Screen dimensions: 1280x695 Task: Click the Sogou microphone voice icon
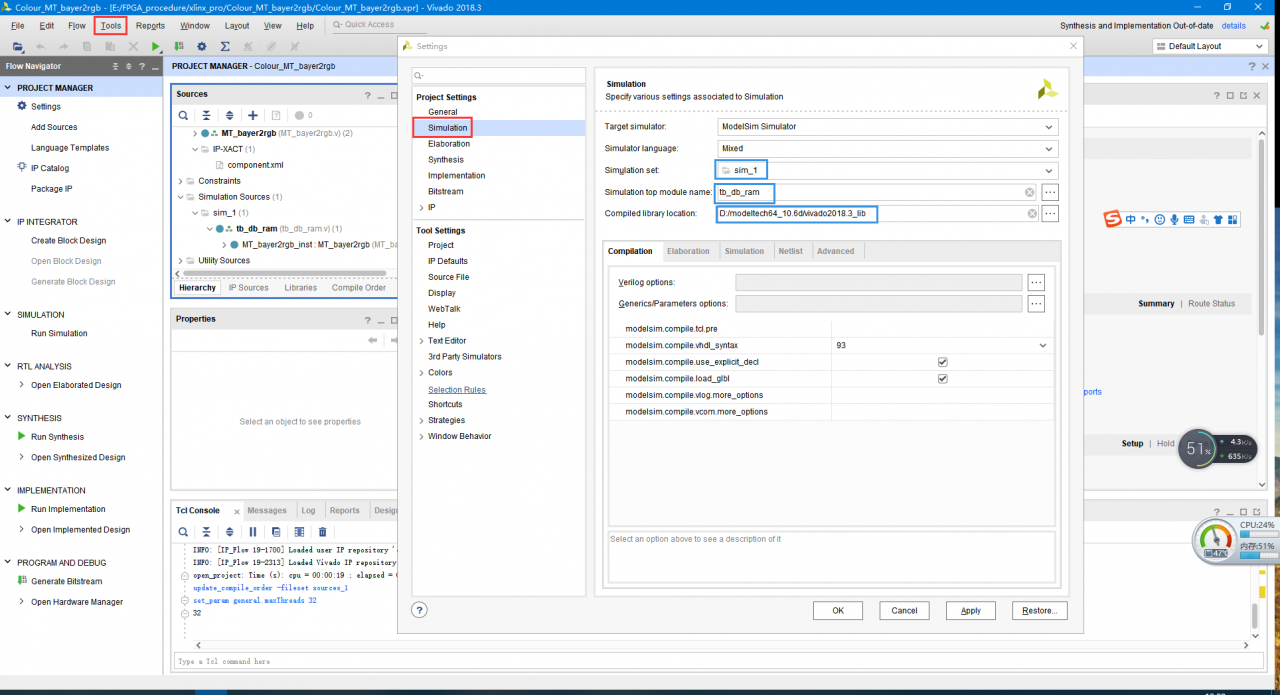click(x=1174, y=219)
